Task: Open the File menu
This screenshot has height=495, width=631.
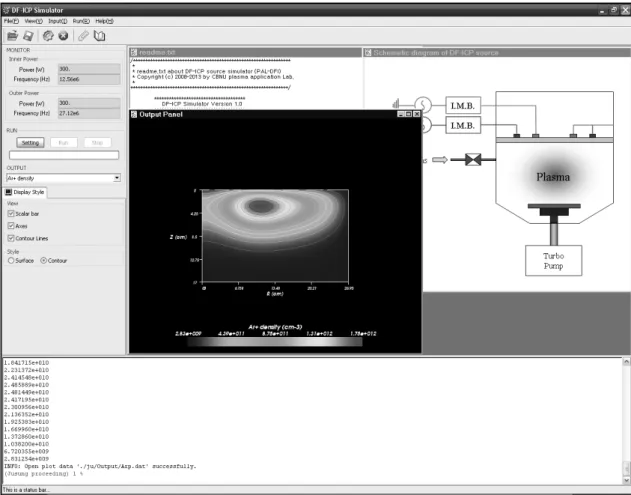Action: 11,21
